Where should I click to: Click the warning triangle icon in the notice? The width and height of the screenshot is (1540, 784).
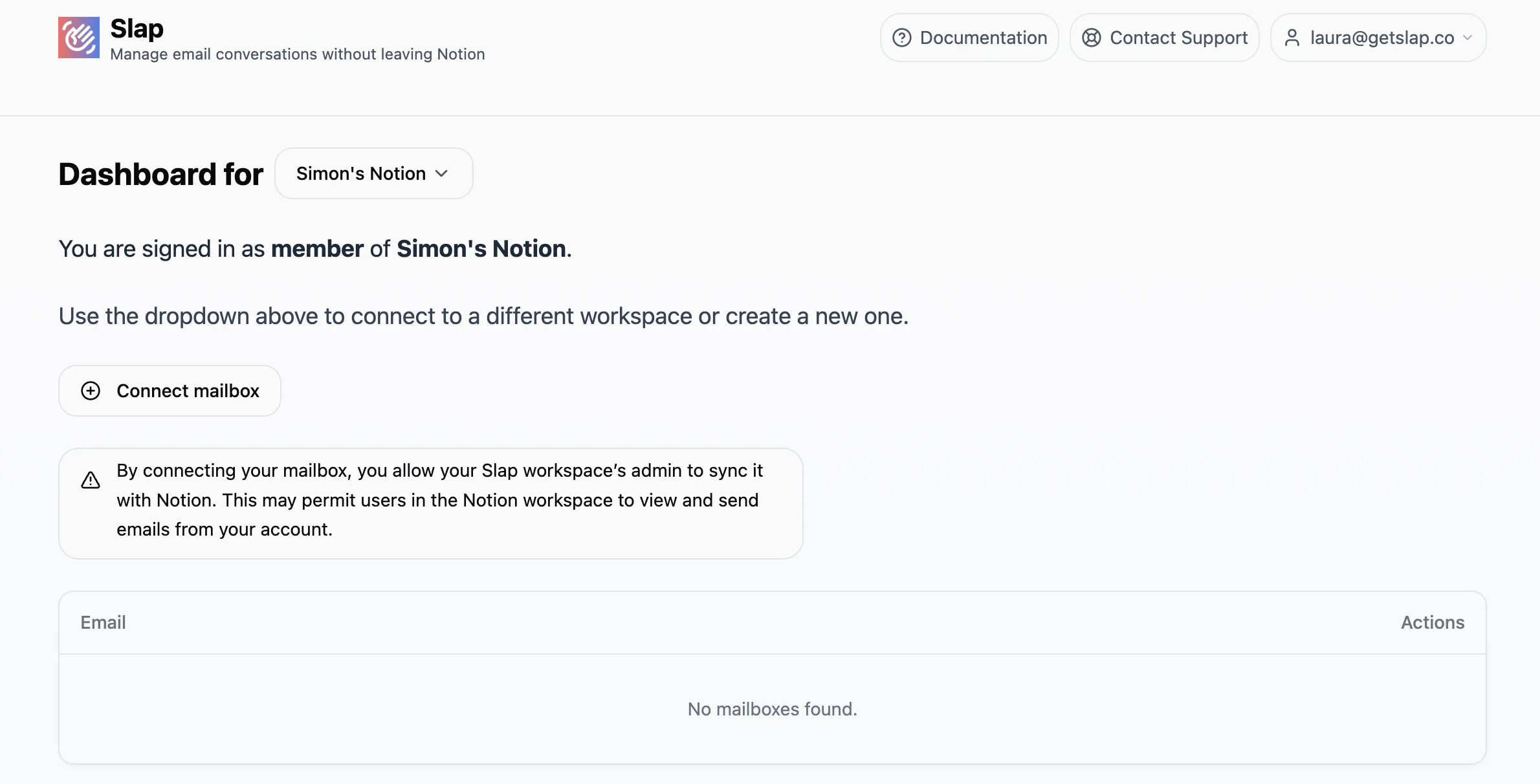click(91, 480)
